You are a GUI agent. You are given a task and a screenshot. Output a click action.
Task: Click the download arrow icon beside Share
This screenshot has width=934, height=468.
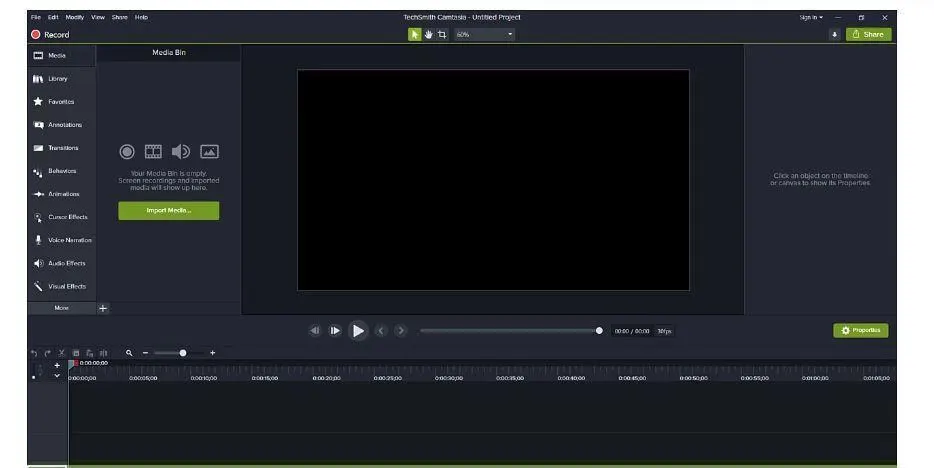[x=834, y=35]
